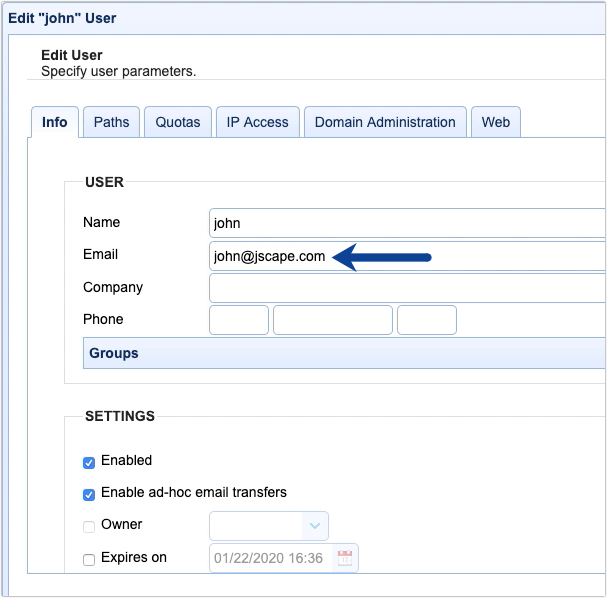Enable the Expires on checkbox
The height and width of the screenshot is (598, 607).
[90, 559]
